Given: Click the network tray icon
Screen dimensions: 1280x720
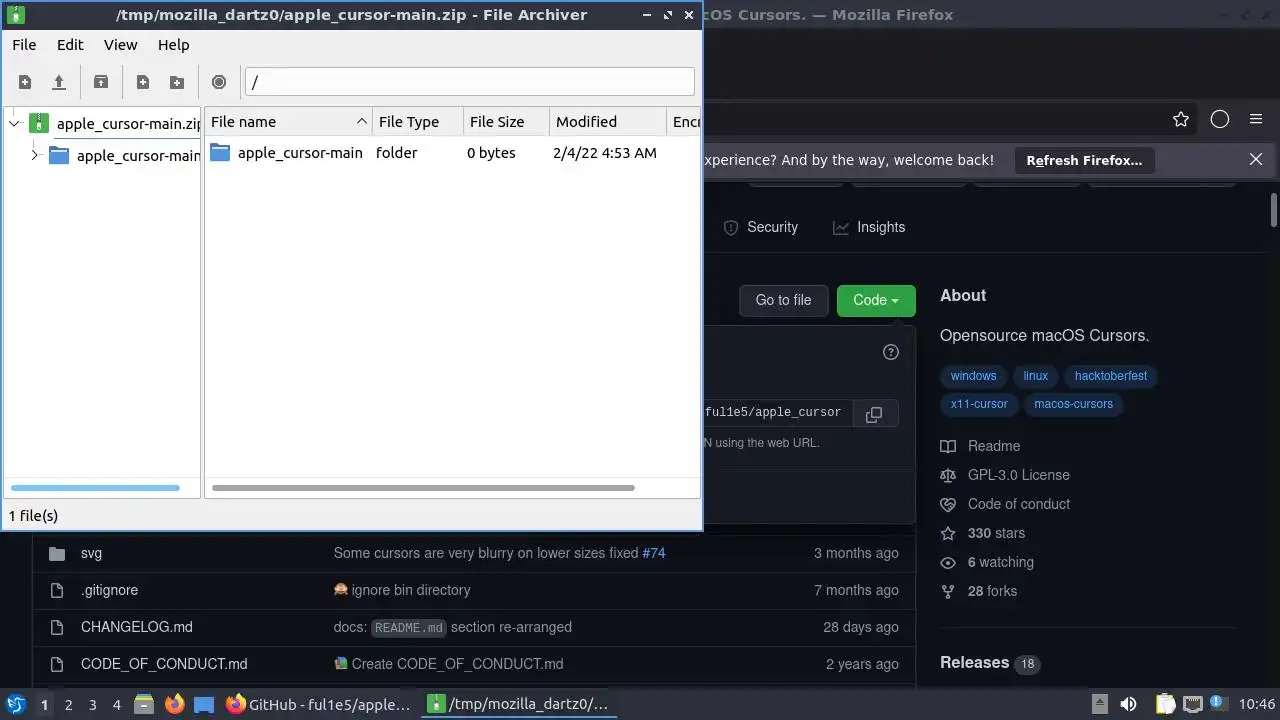Looking at the screenshot, I should (1192, 704).
